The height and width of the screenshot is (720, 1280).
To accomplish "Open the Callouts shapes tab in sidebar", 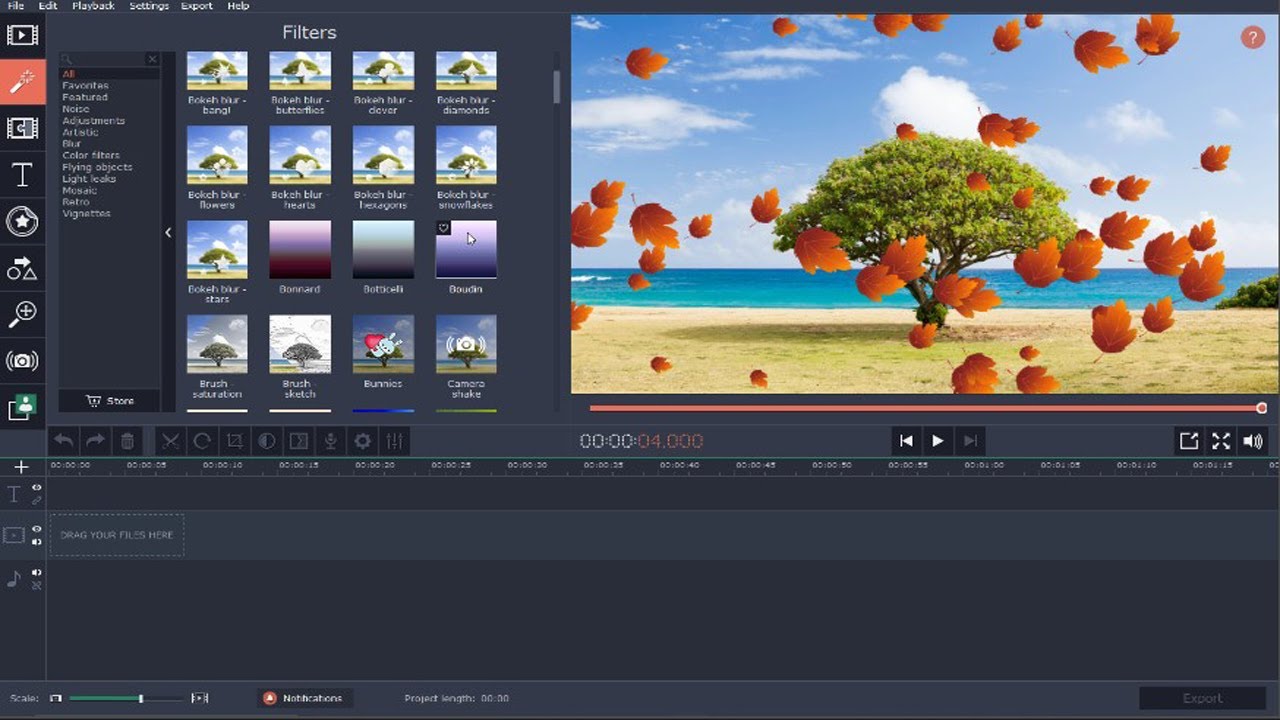I will 22,268.
